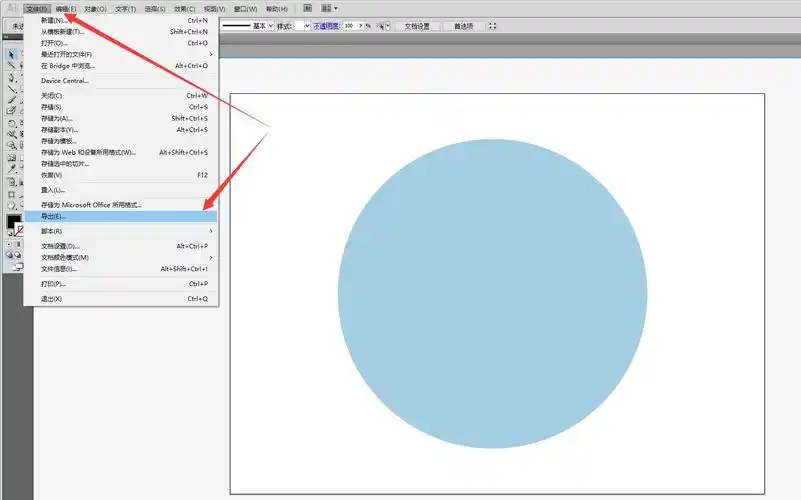The image size is (801, 500).
Task: Click the Stroke none swatch
Action: 19,231
